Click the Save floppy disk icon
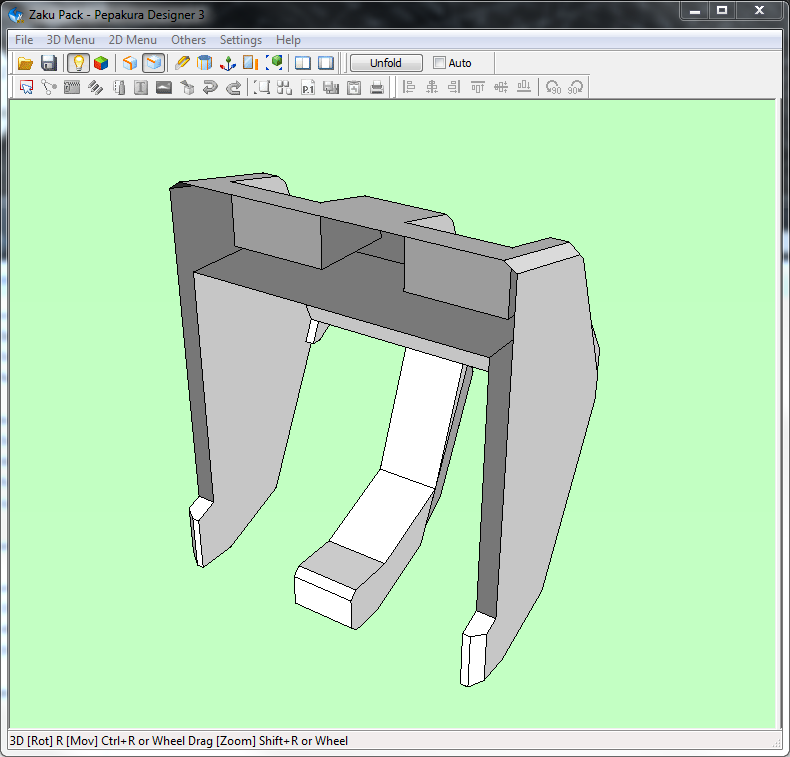 coord(49,63)
